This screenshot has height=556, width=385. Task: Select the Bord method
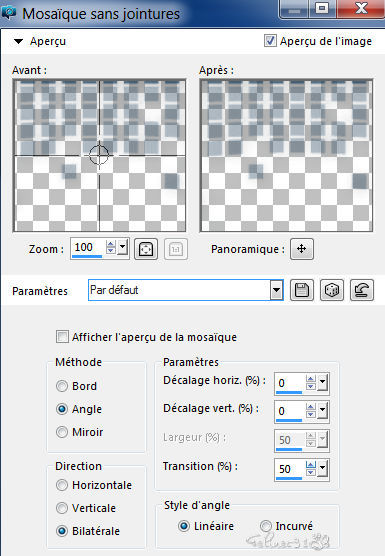[62, 386]
